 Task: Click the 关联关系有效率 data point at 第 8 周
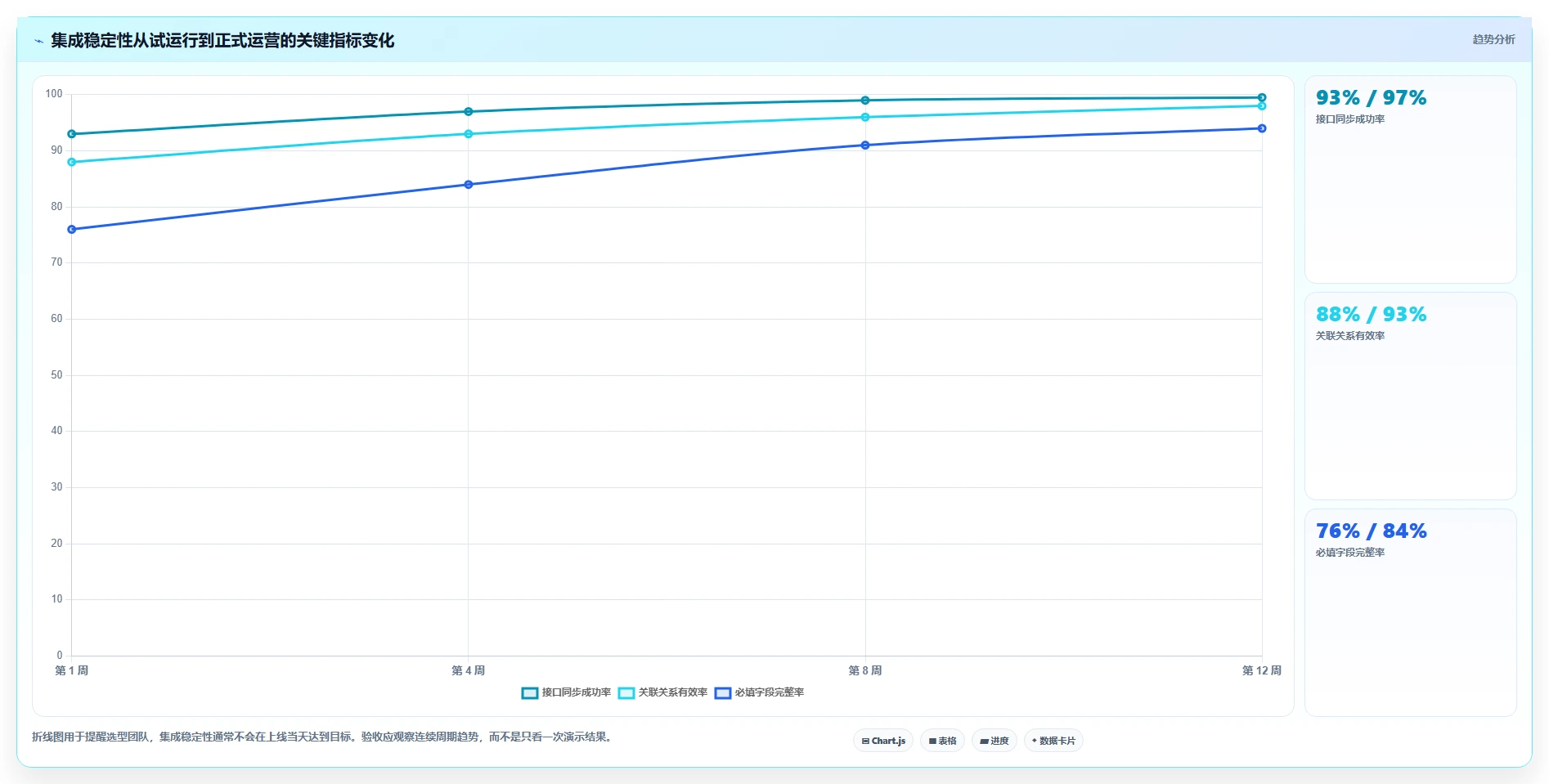pos(865,118)
